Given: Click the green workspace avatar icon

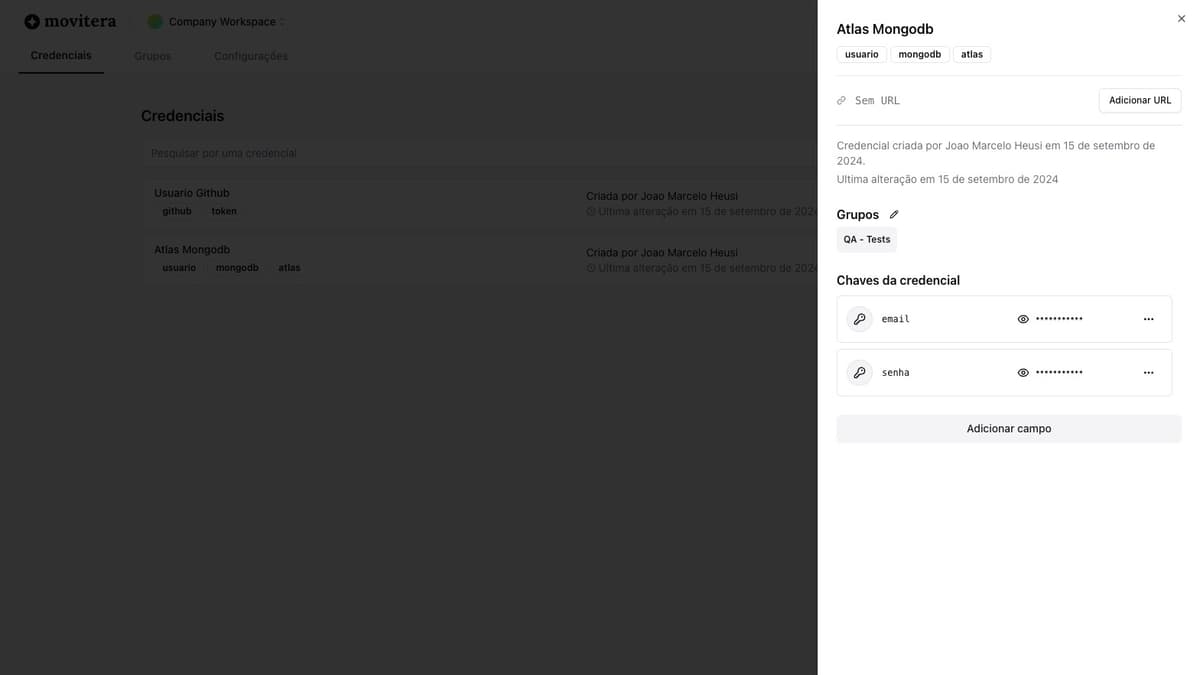Looking at the screenshot, I should tap(155, 21).
